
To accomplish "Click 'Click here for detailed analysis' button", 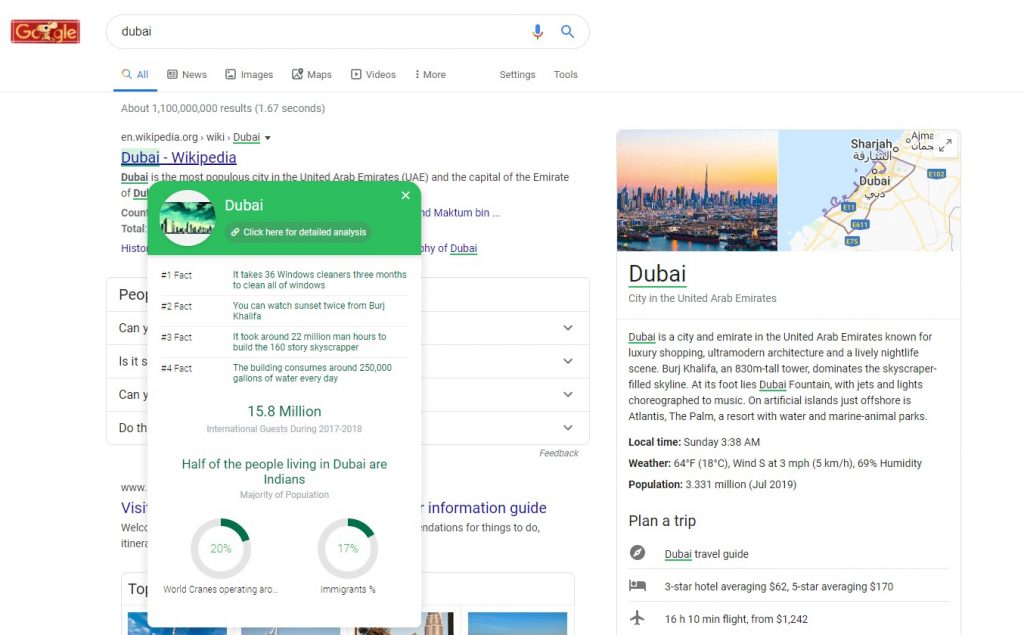I will pyautogui.click(x=298, y=232).
